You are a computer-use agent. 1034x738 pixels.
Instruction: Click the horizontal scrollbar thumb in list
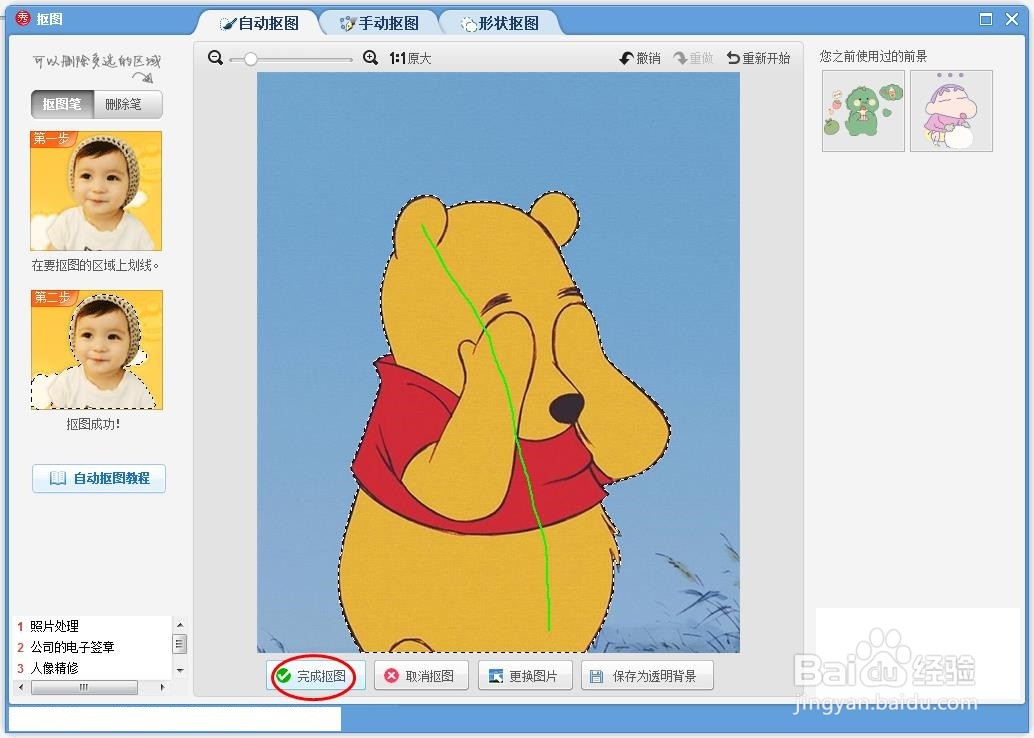point(84,687)
